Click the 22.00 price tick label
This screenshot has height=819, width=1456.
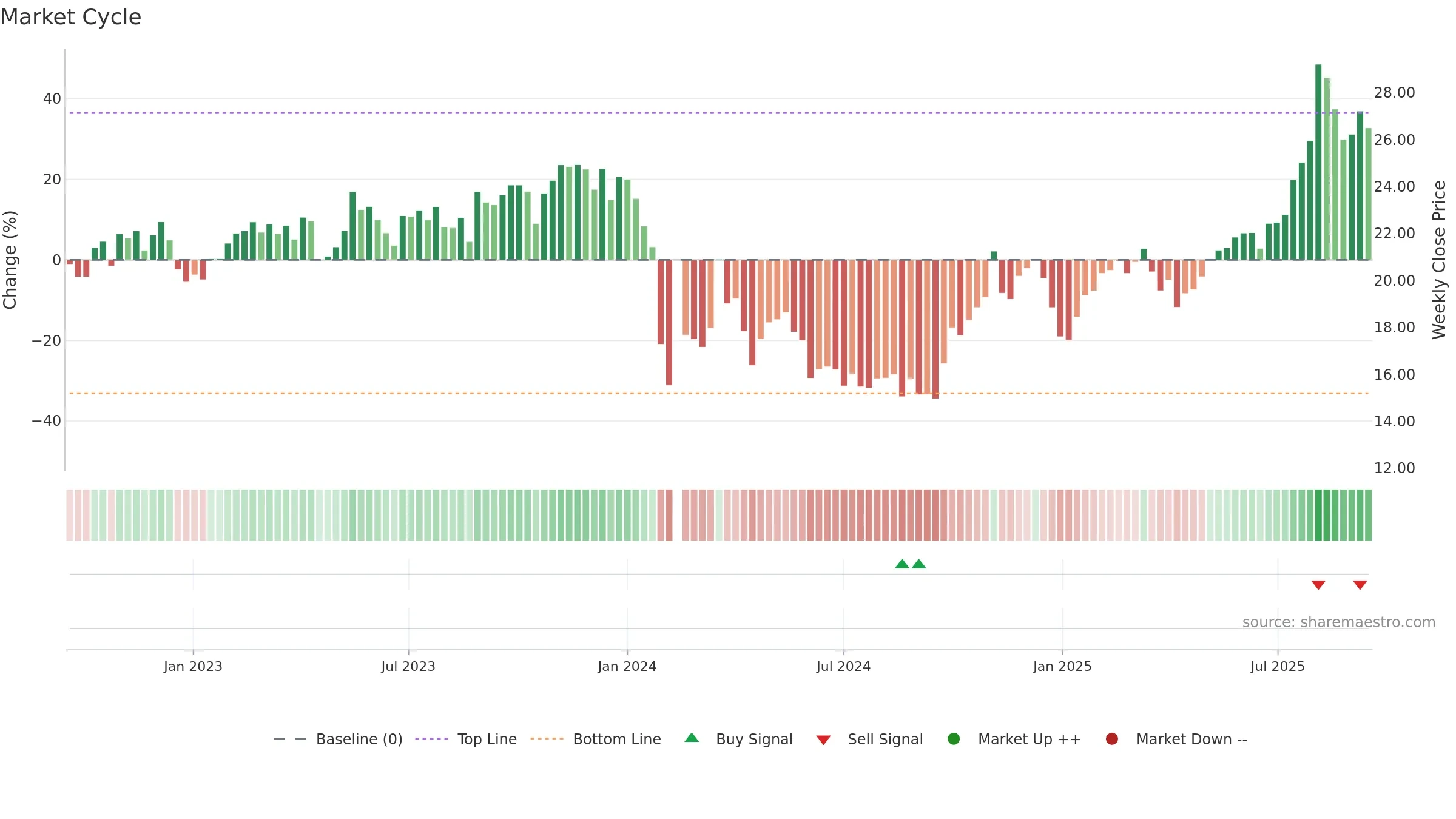click(x=1394, y=233)
